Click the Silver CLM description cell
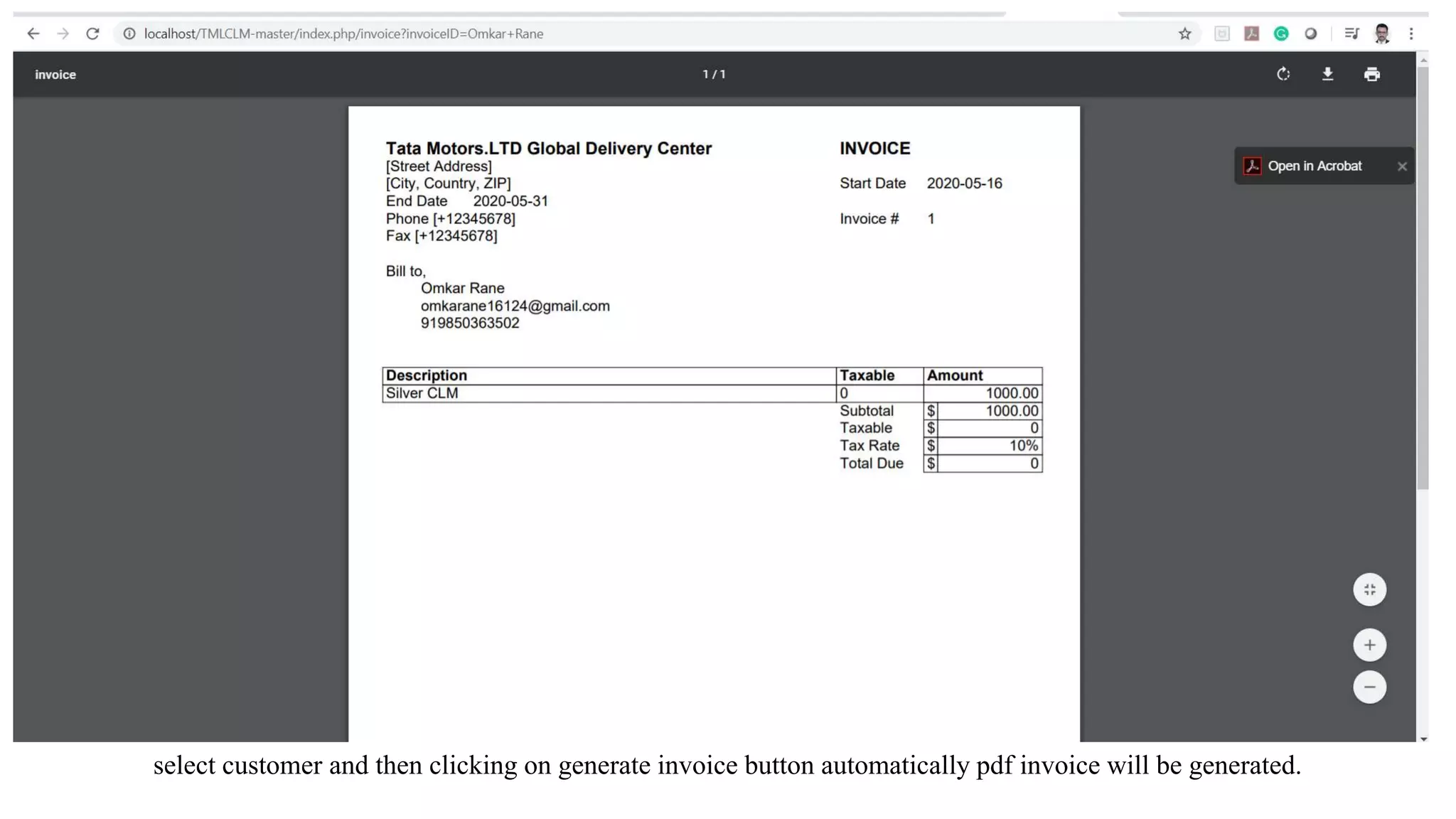This screenshot has width=1456, height=819. (609, 393)
